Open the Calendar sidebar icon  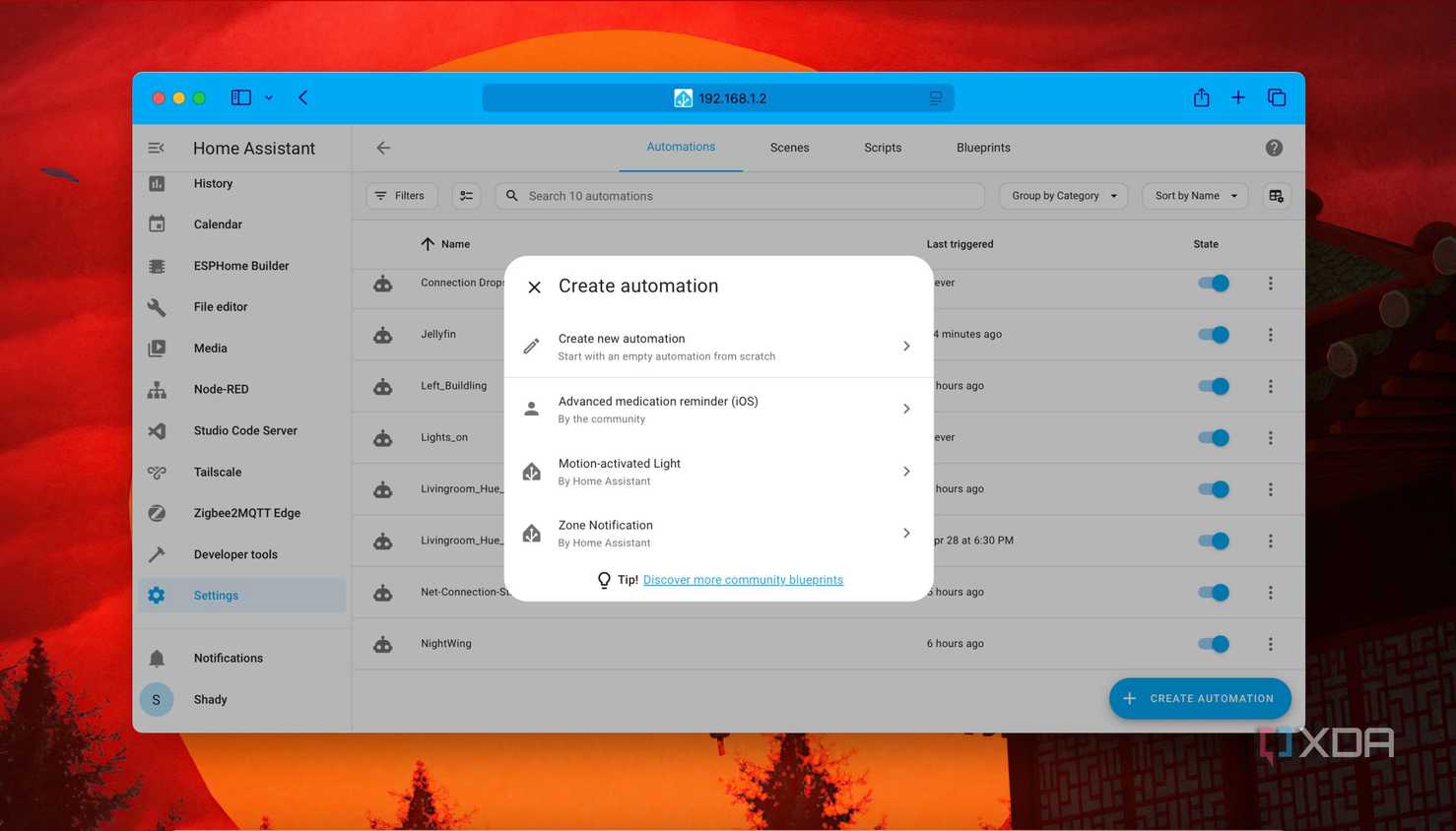click(157, 224)
